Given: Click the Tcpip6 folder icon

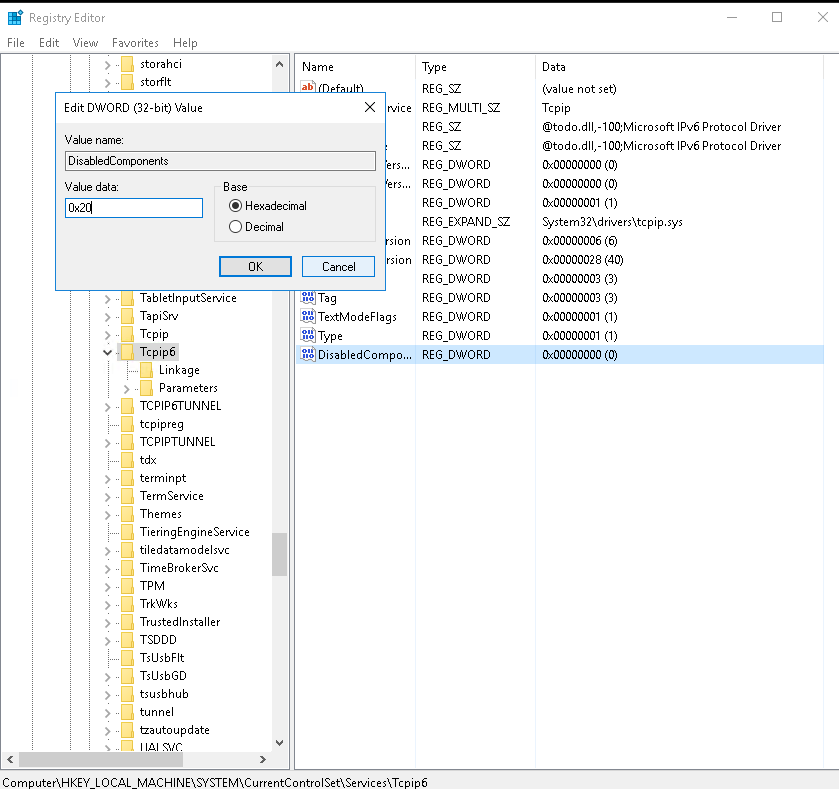Looking at the screenshot, I should pyautogui.click(x=127, y=352).
